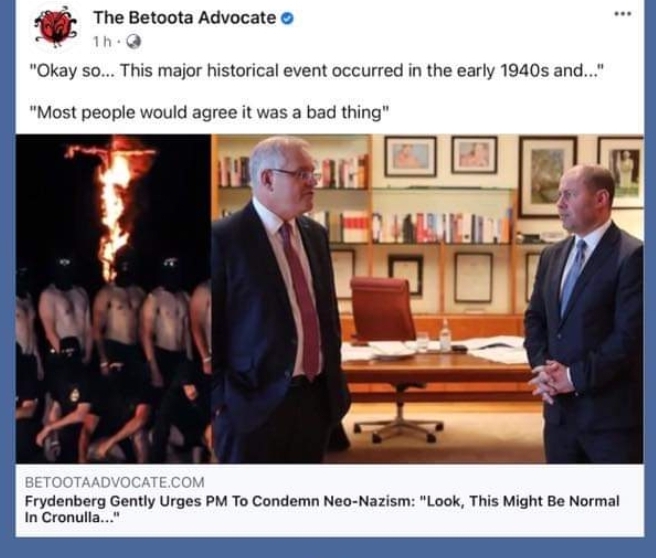Open the BETOOTAADVOCATE.COM domain link
656x558 pixels.
pyautogui.click(x=115, y=482)
